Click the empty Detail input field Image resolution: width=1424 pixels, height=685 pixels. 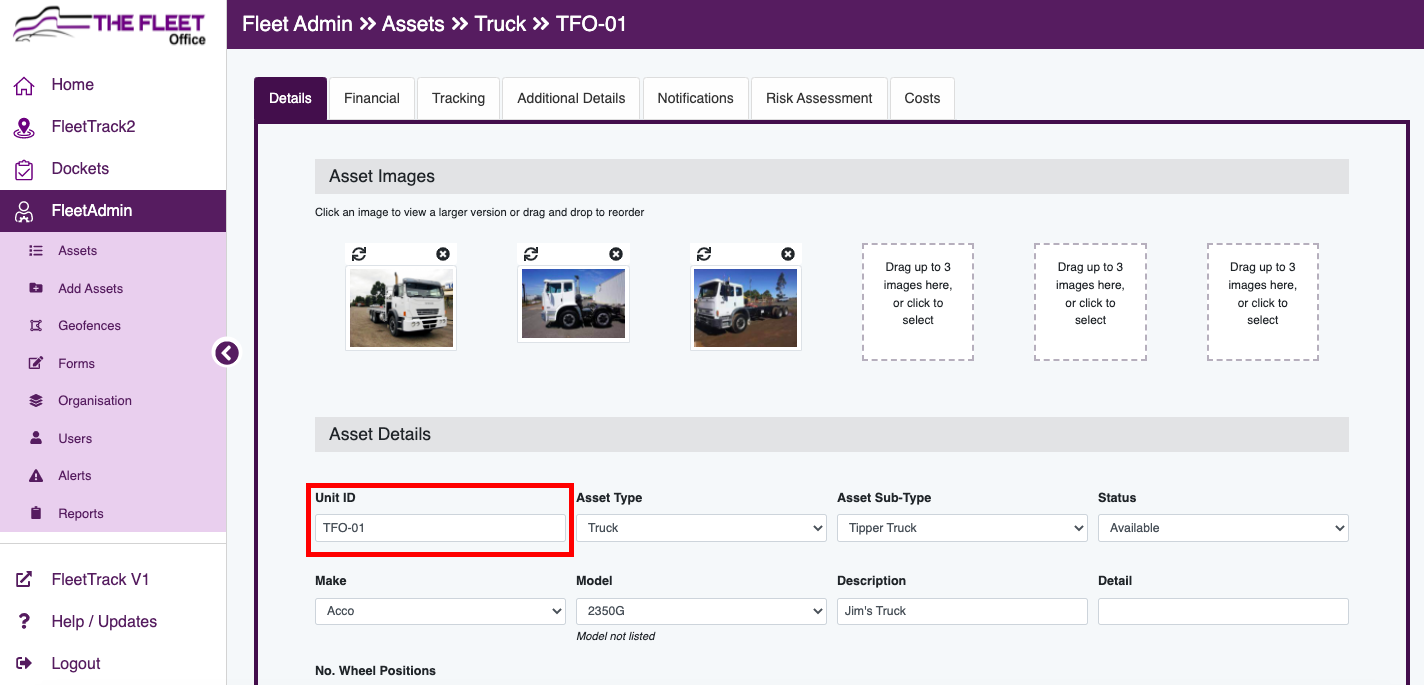[1223, 611]
